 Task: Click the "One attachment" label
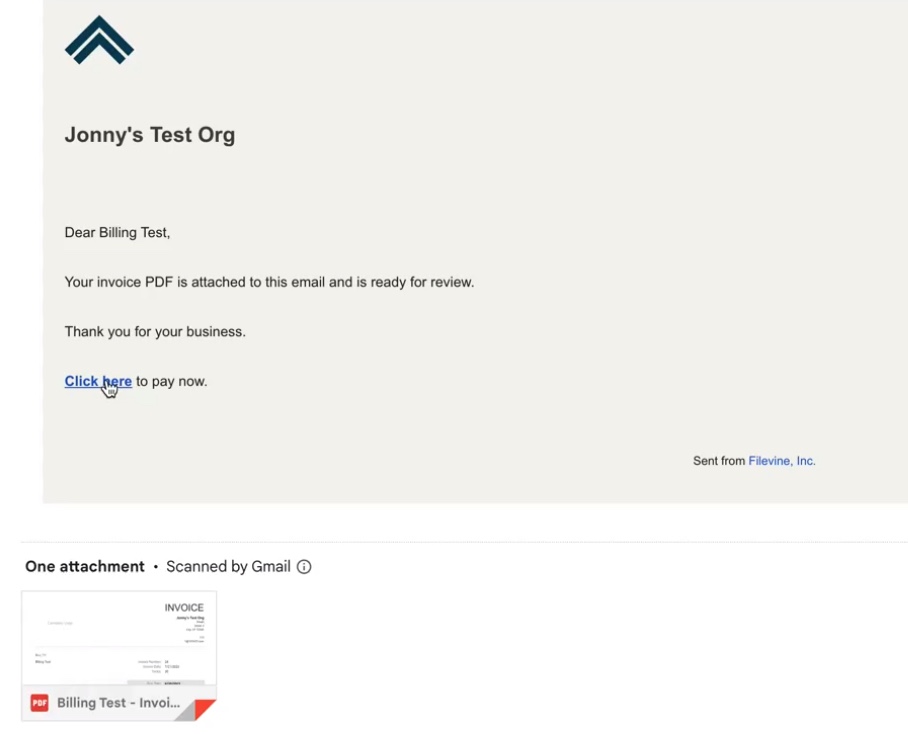(85, 567)
